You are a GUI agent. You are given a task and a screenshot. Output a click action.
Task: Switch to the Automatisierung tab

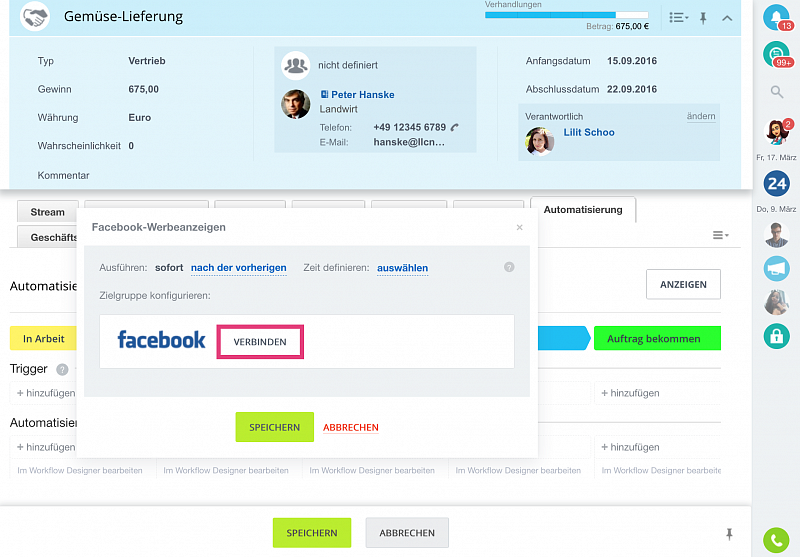pos(583,210)
